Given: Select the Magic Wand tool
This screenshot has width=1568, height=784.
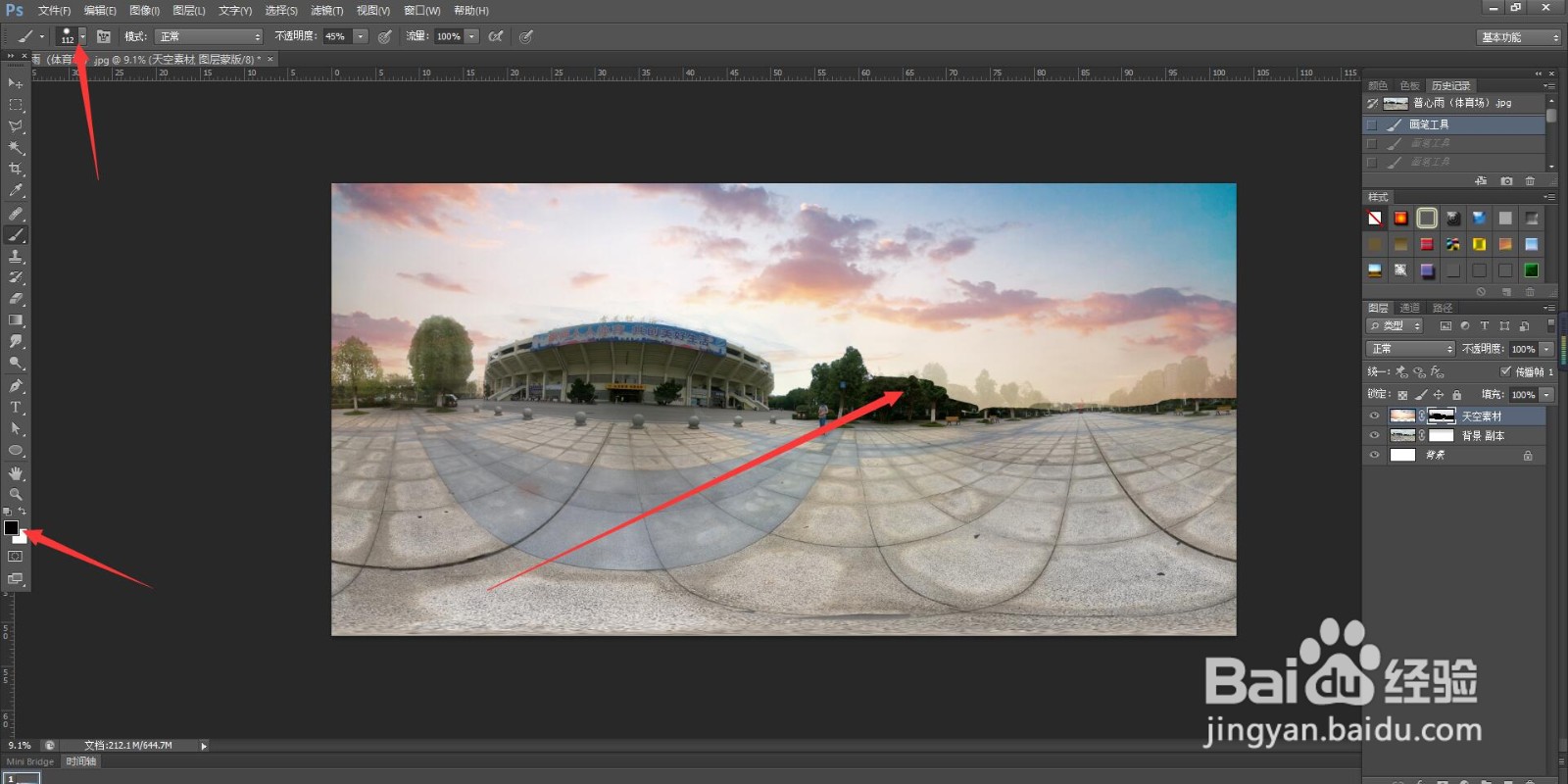Looking at the screenshot, I should 15,148.
